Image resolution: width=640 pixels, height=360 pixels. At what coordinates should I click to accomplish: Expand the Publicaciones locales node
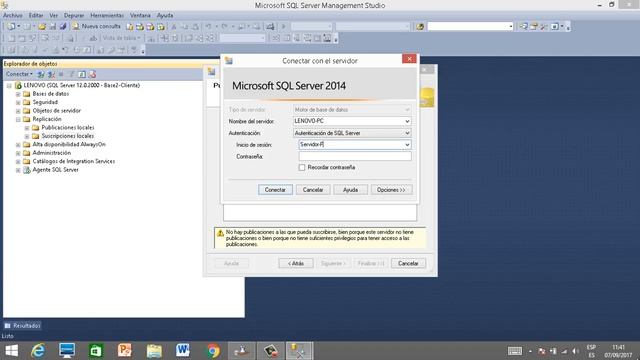coord(27,128)
